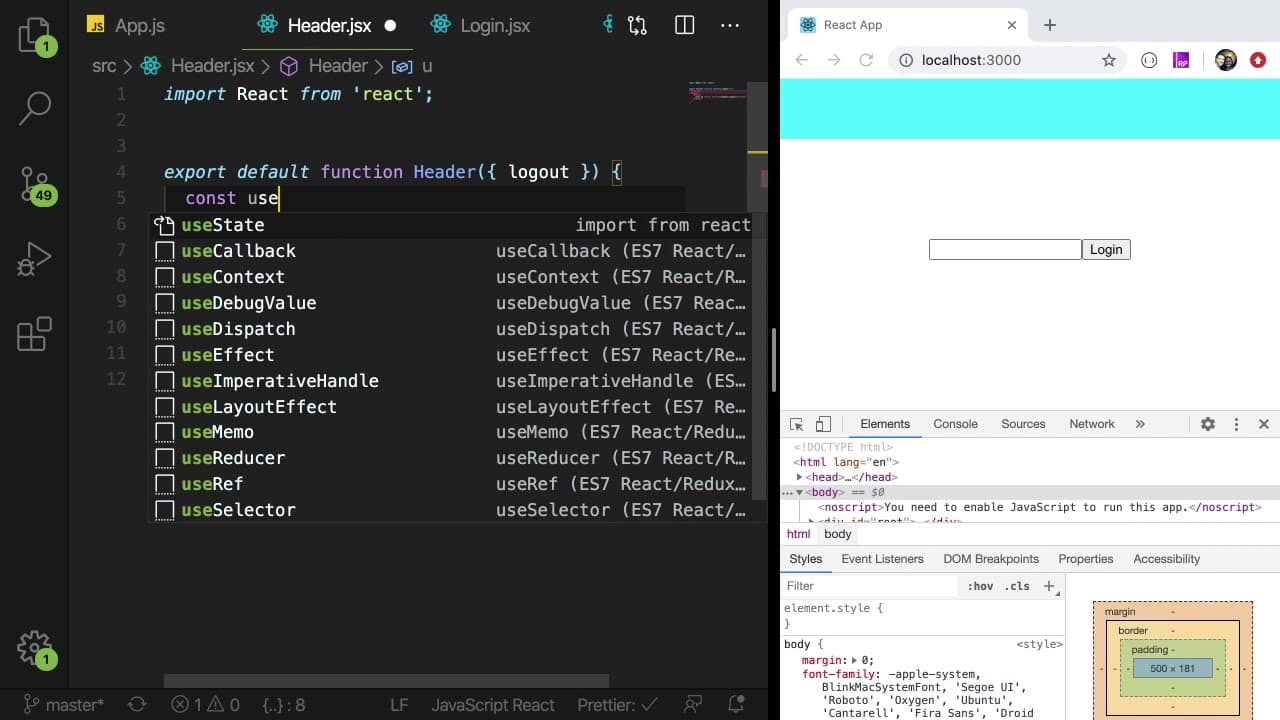The image size is (1280, 720).
Task: Click the Filter styles input field
Action: click(868, 586)
